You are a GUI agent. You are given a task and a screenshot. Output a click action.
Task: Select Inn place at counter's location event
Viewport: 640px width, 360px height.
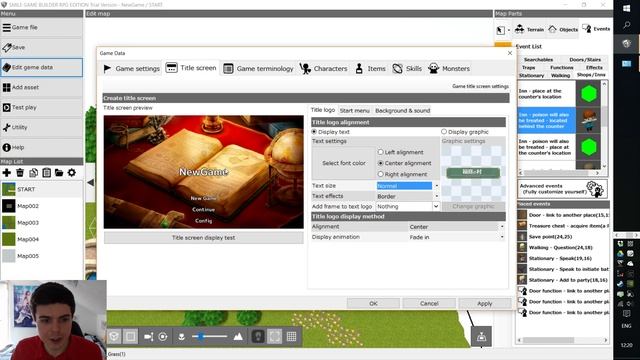tap(559, 94)
